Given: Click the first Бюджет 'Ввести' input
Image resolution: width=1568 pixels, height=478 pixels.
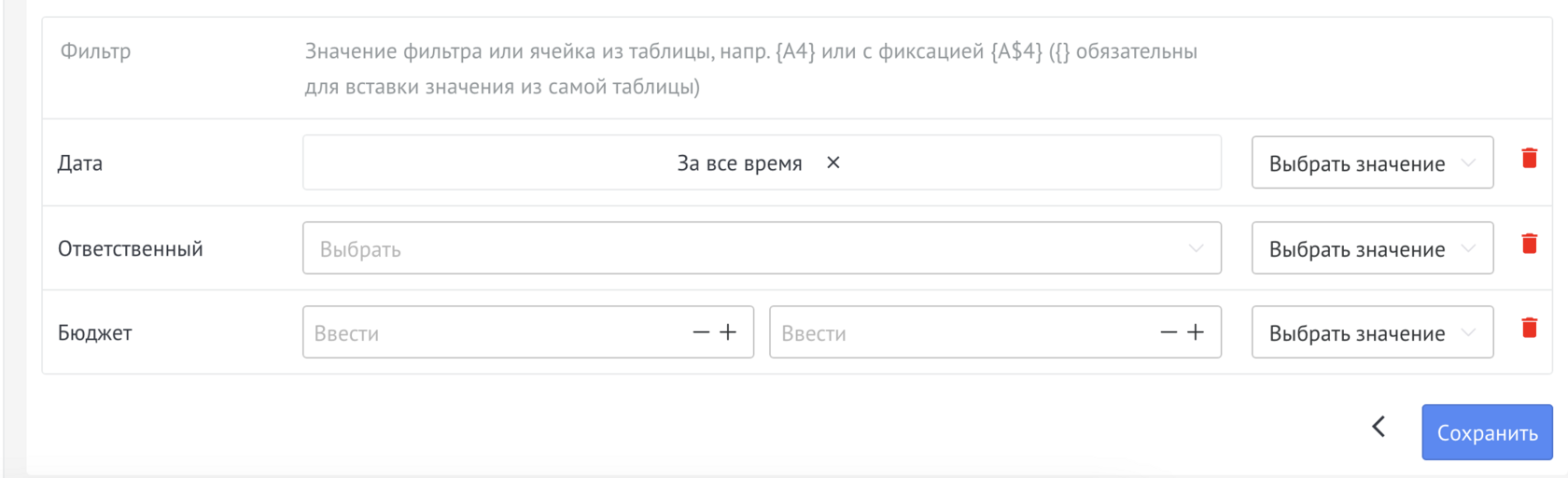Looking at the screenshot, I should pyautogui.click(x=495, y=333).
